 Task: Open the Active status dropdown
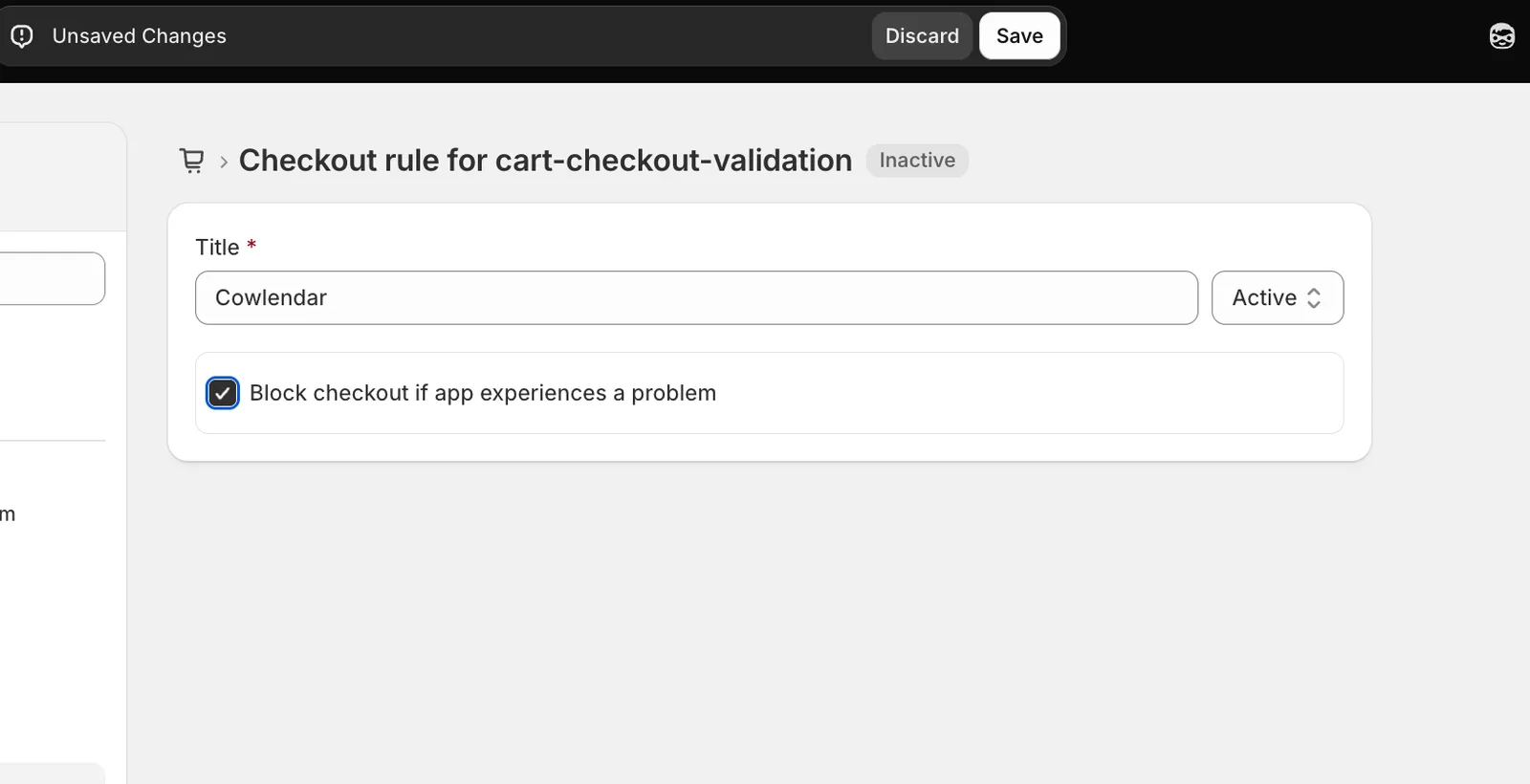pyautogui.click(x=1277, y=297)
